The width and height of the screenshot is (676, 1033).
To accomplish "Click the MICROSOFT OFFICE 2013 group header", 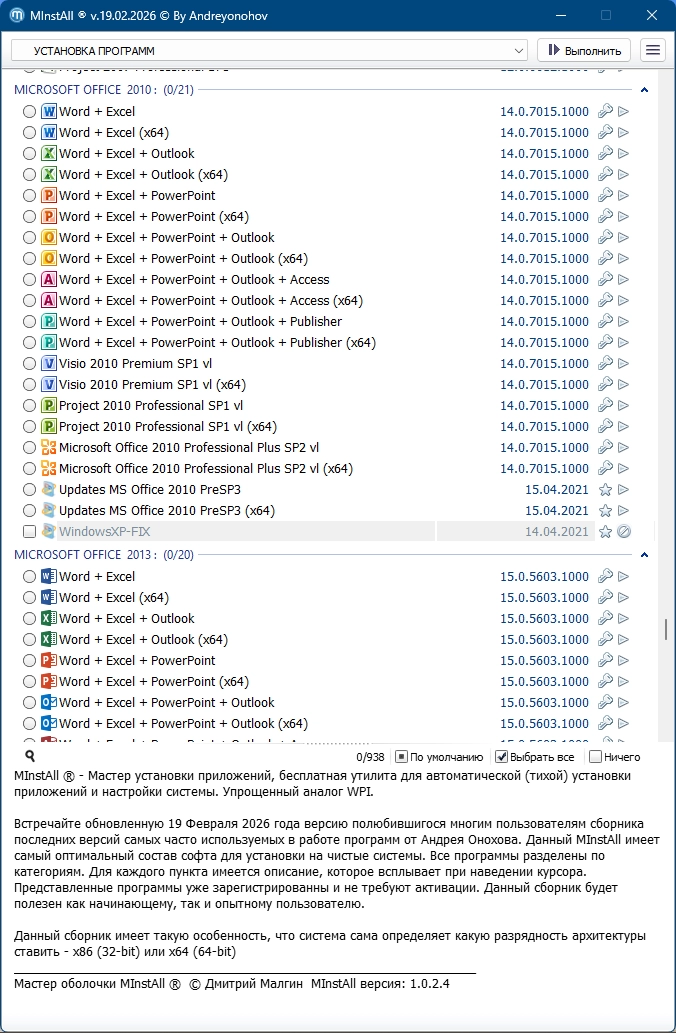I will coord(103,555).
